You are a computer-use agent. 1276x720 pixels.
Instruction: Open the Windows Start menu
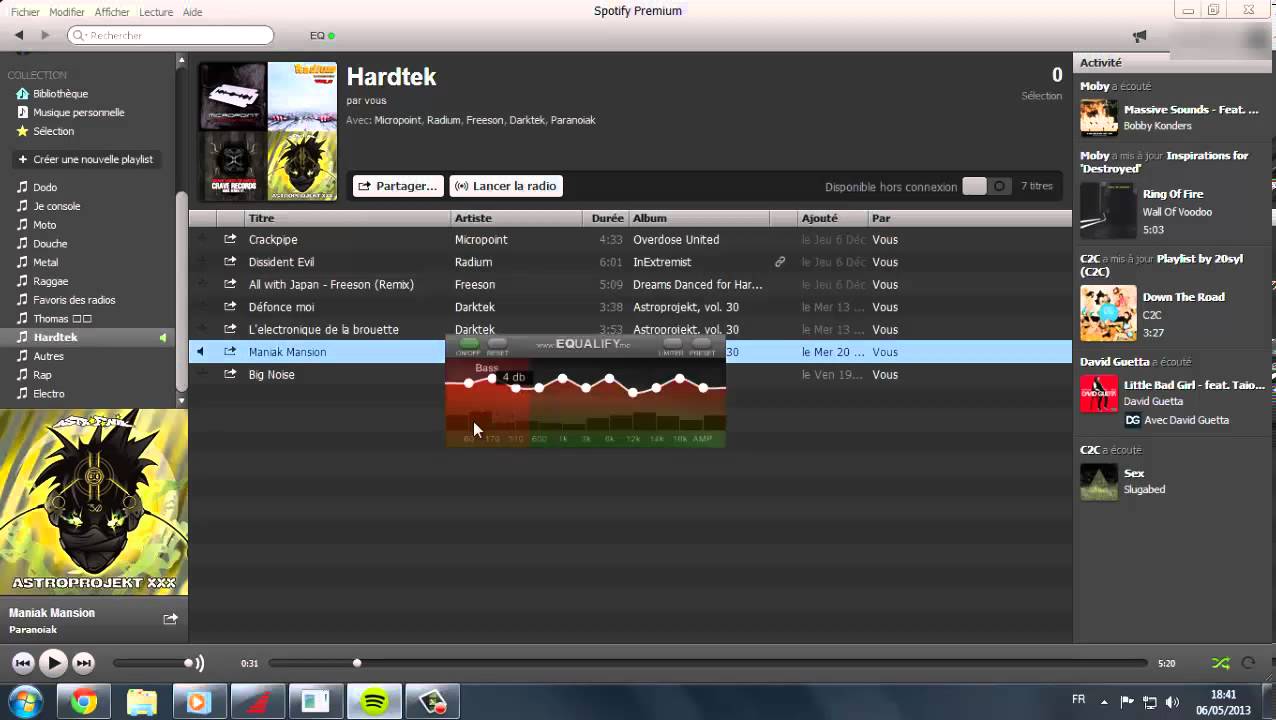tap(25, 702)
